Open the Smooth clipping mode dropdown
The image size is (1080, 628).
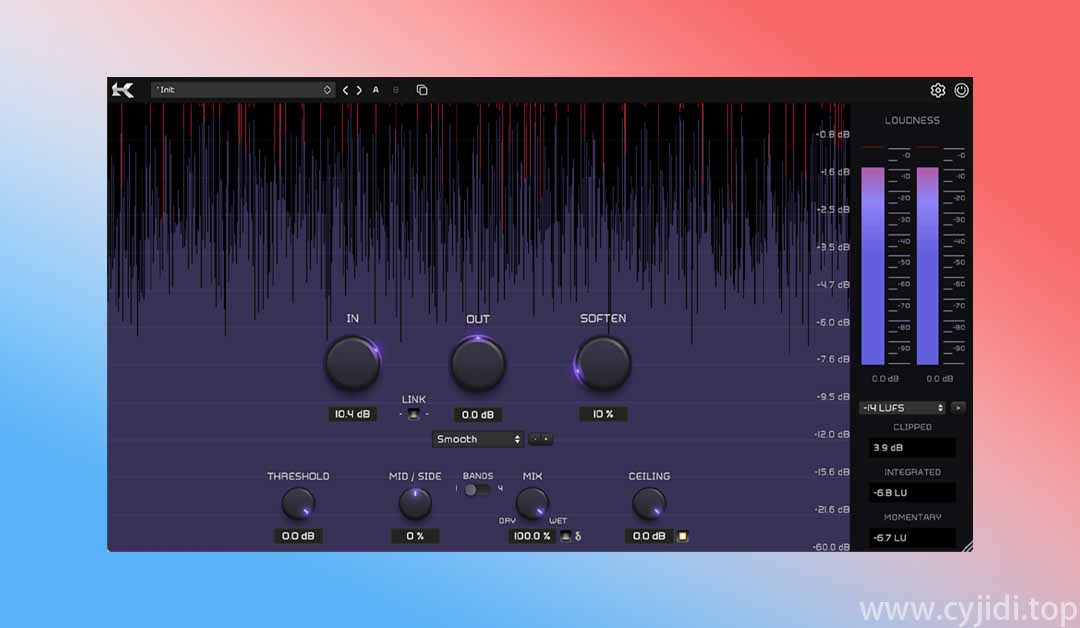coord(478,439)
